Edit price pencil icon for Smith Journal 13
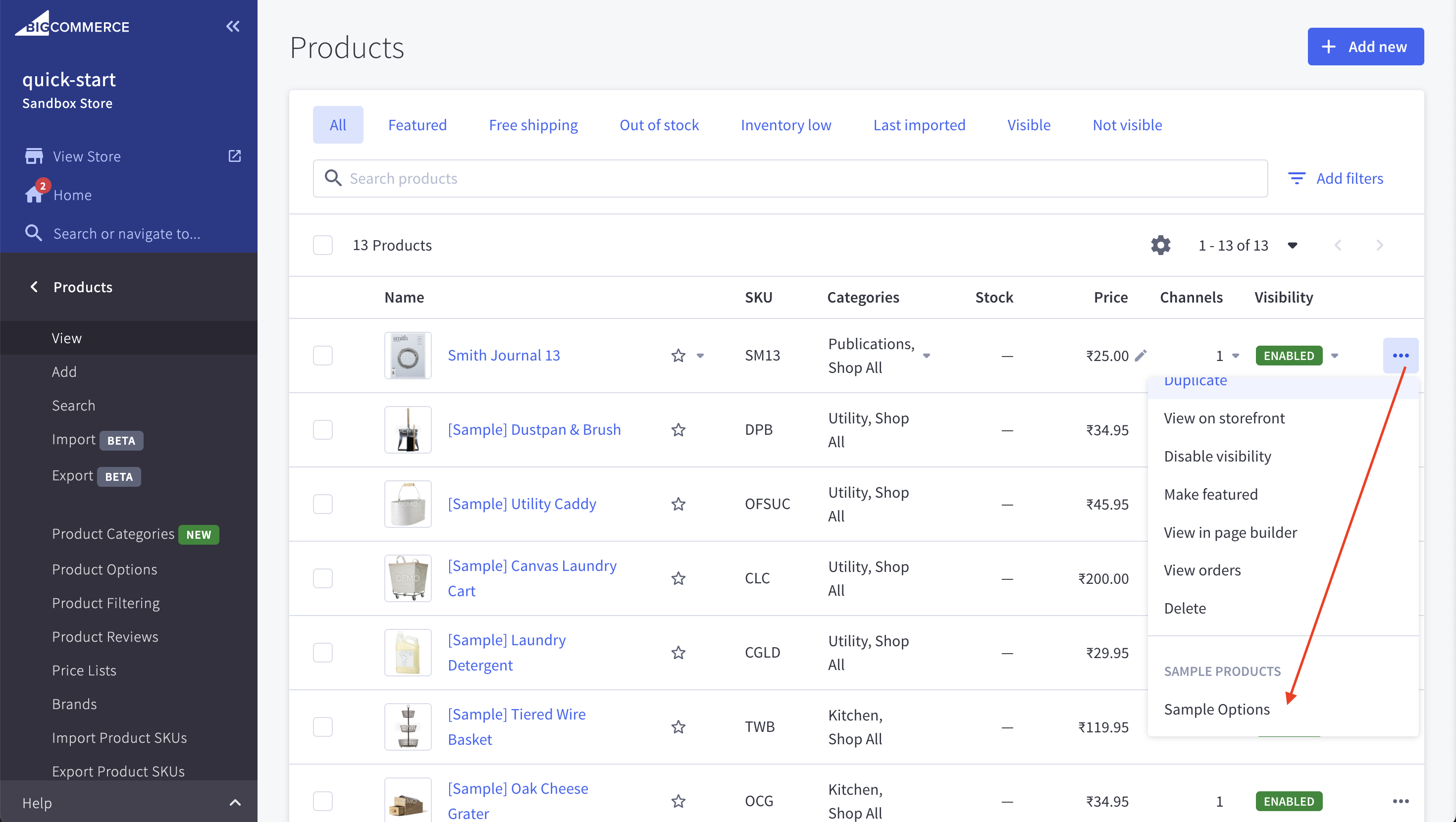Viewport: 1456px width, 822px height. point(1141,355)
